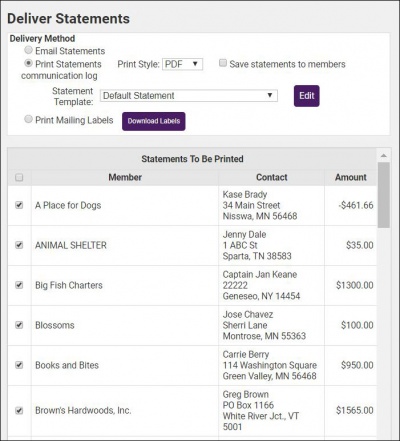The height and width of the screenshot is (441, 400).
Task: Click the scrollbar up arrow
Action: [x=384, y=156]
